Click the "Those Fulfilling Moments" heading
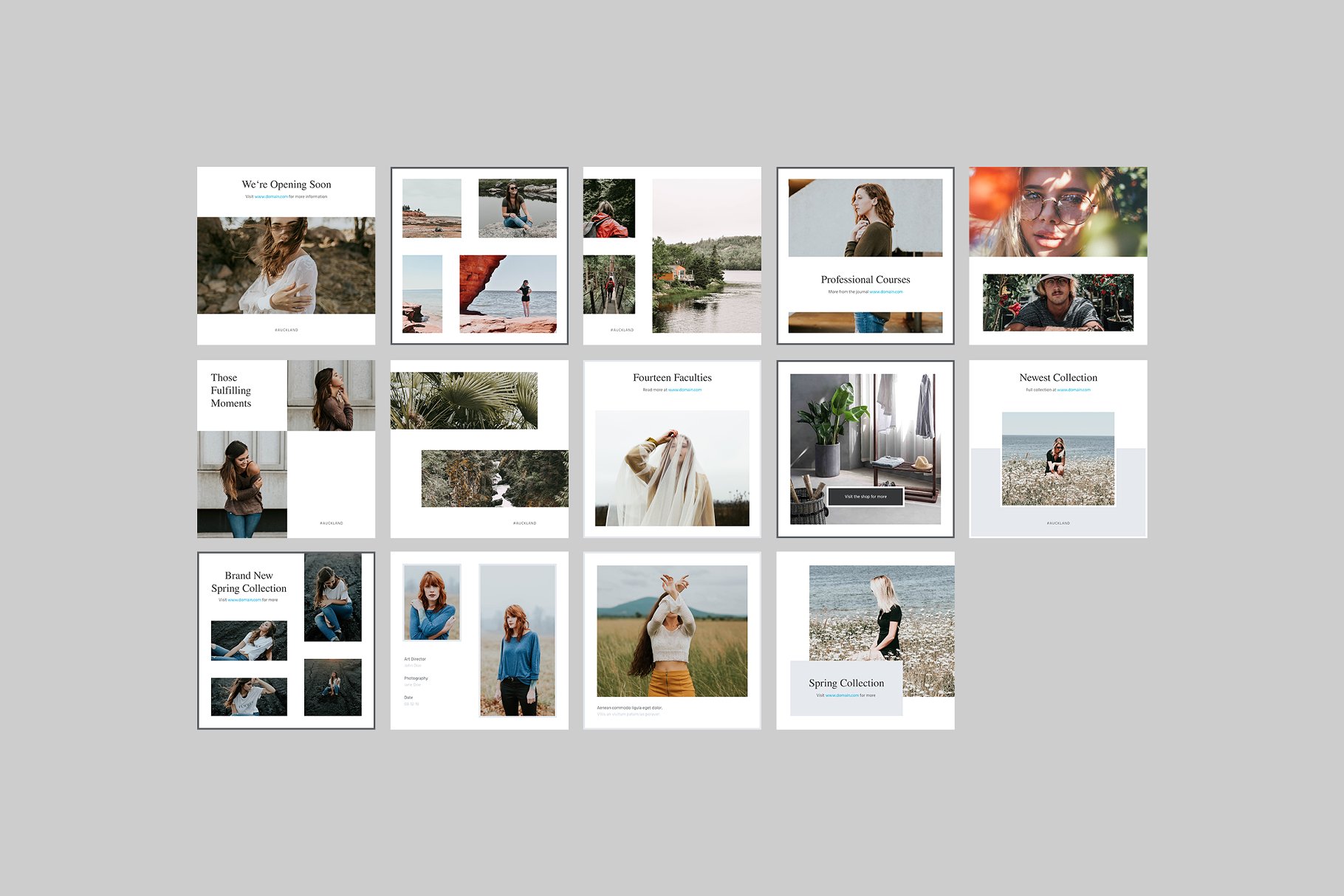The height and width of the screenshot is (896, 1344). point(231,390)
